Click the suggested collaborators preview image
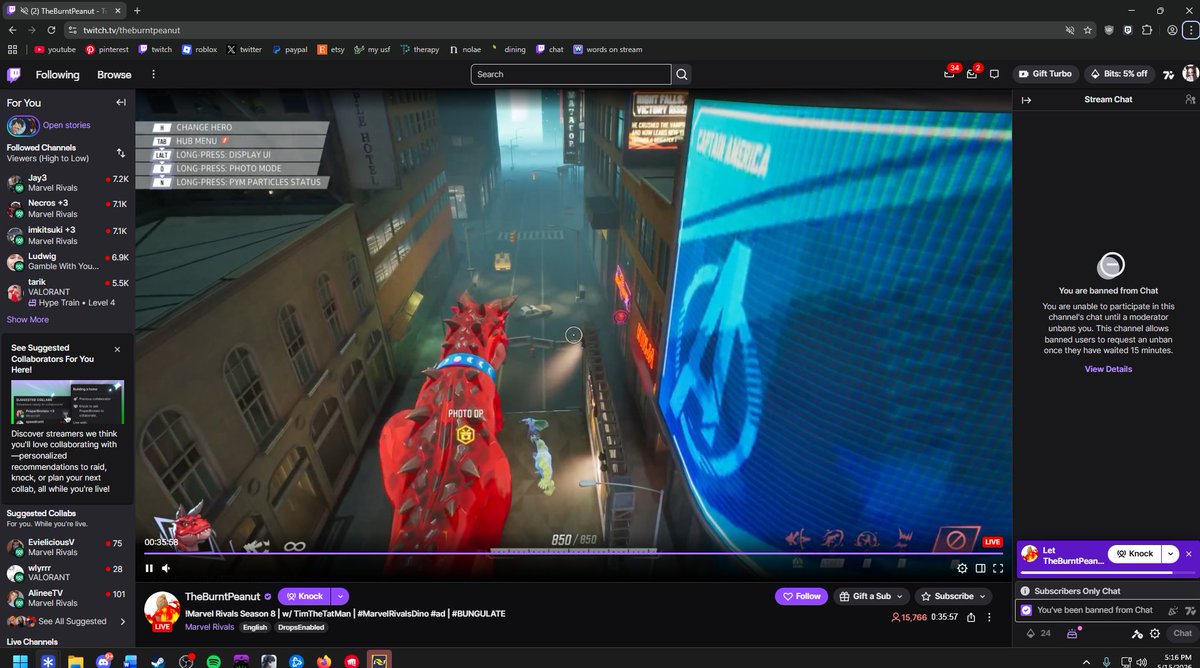Image resolution: width=1200 pixels, height=668 pixels. coord(67,402)
